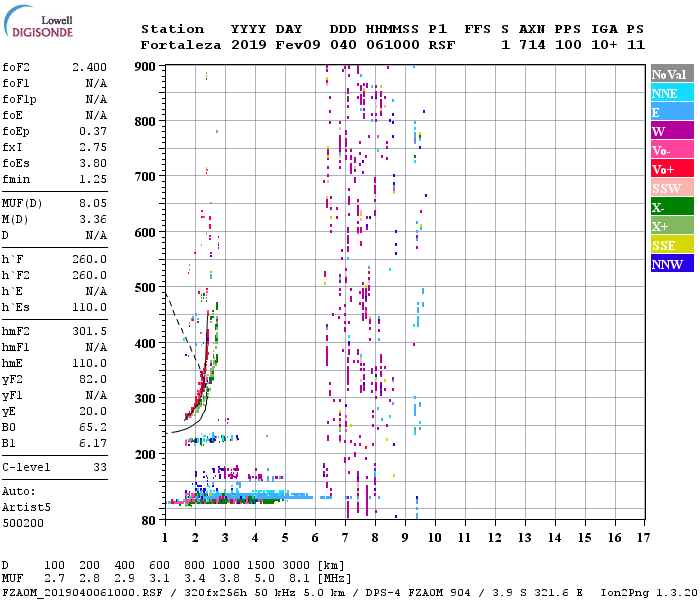Select the purple W legend swatch
Image resolution: width=700 pixels, height=600 pixels.
pyautogui.click(x=672, y=131)
